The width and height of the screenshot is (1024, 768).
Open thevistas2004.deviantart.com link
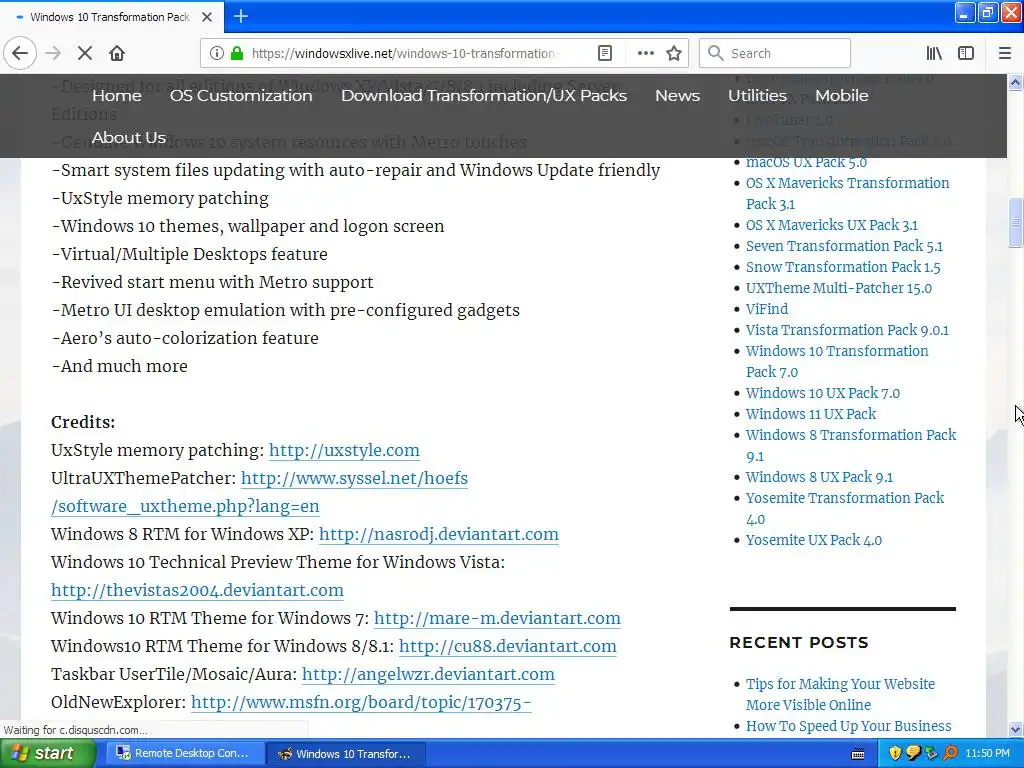197,590
